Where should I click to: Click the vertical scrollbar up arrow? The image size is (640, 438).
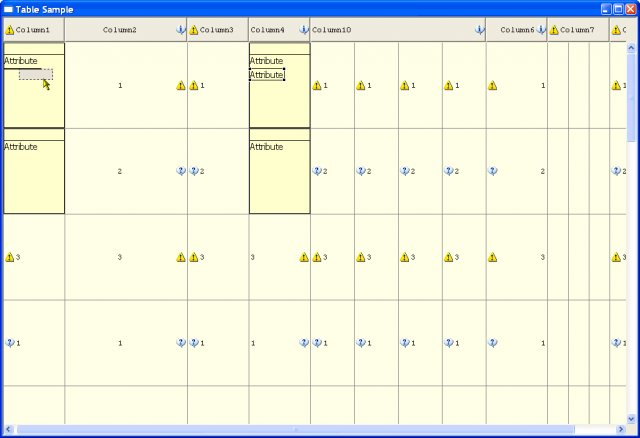tap(631, 48)
